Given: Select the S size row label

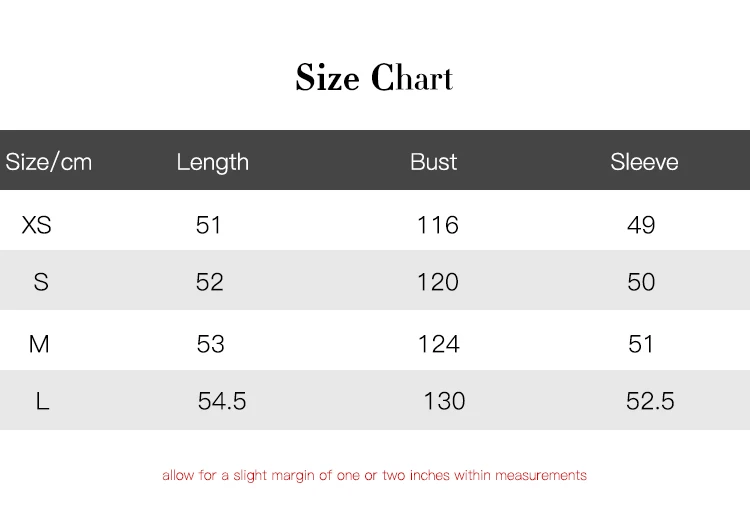Looking at the screenshot, I should click(41, 282).
